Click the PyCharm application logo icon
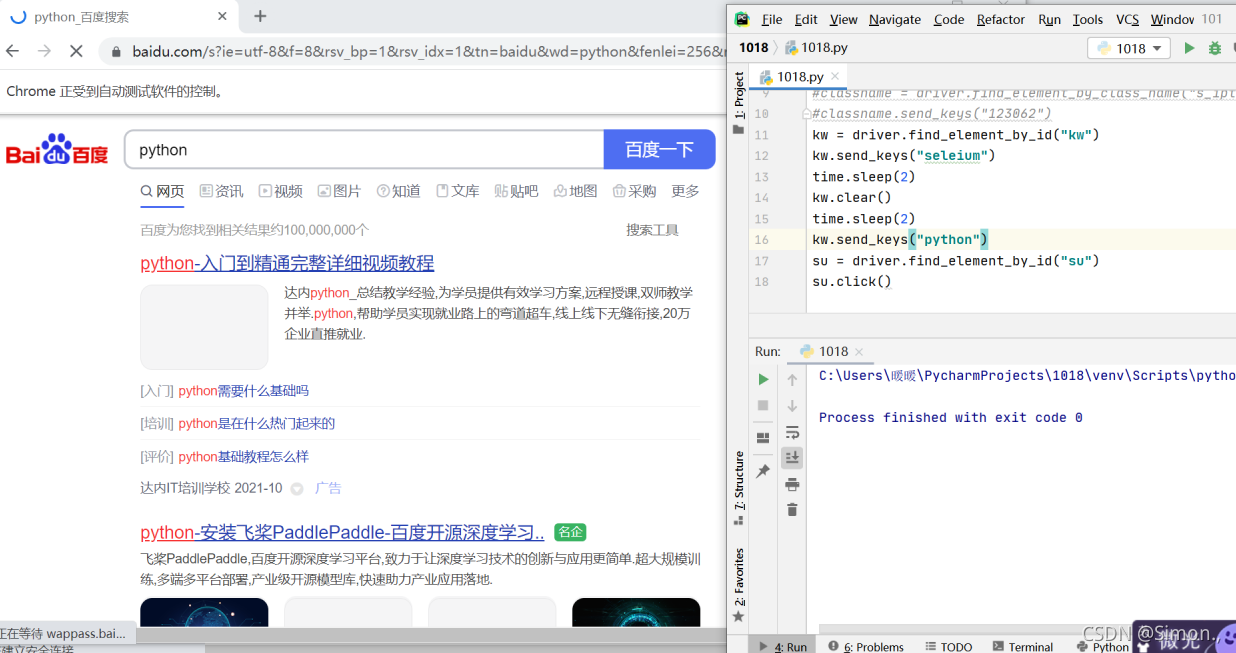The width and height of the screenshot is (1236, 653). point(742,19)
